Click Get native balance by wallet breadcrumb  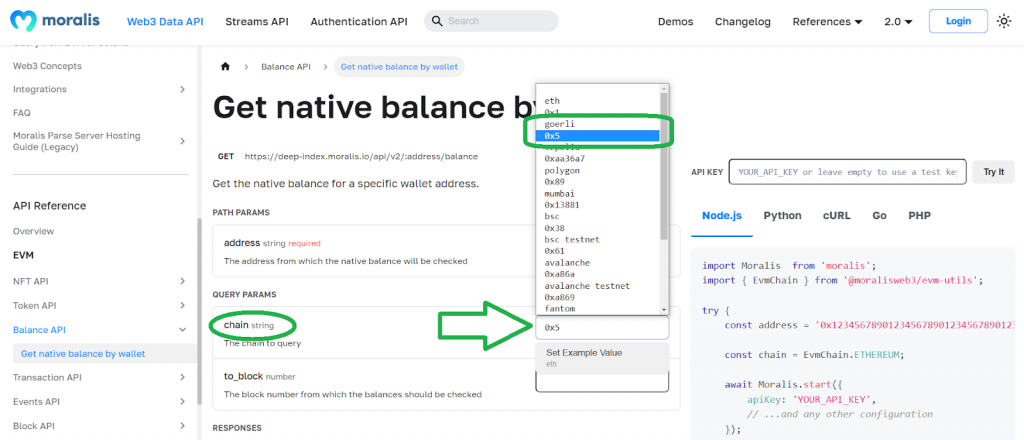[399, 67]
